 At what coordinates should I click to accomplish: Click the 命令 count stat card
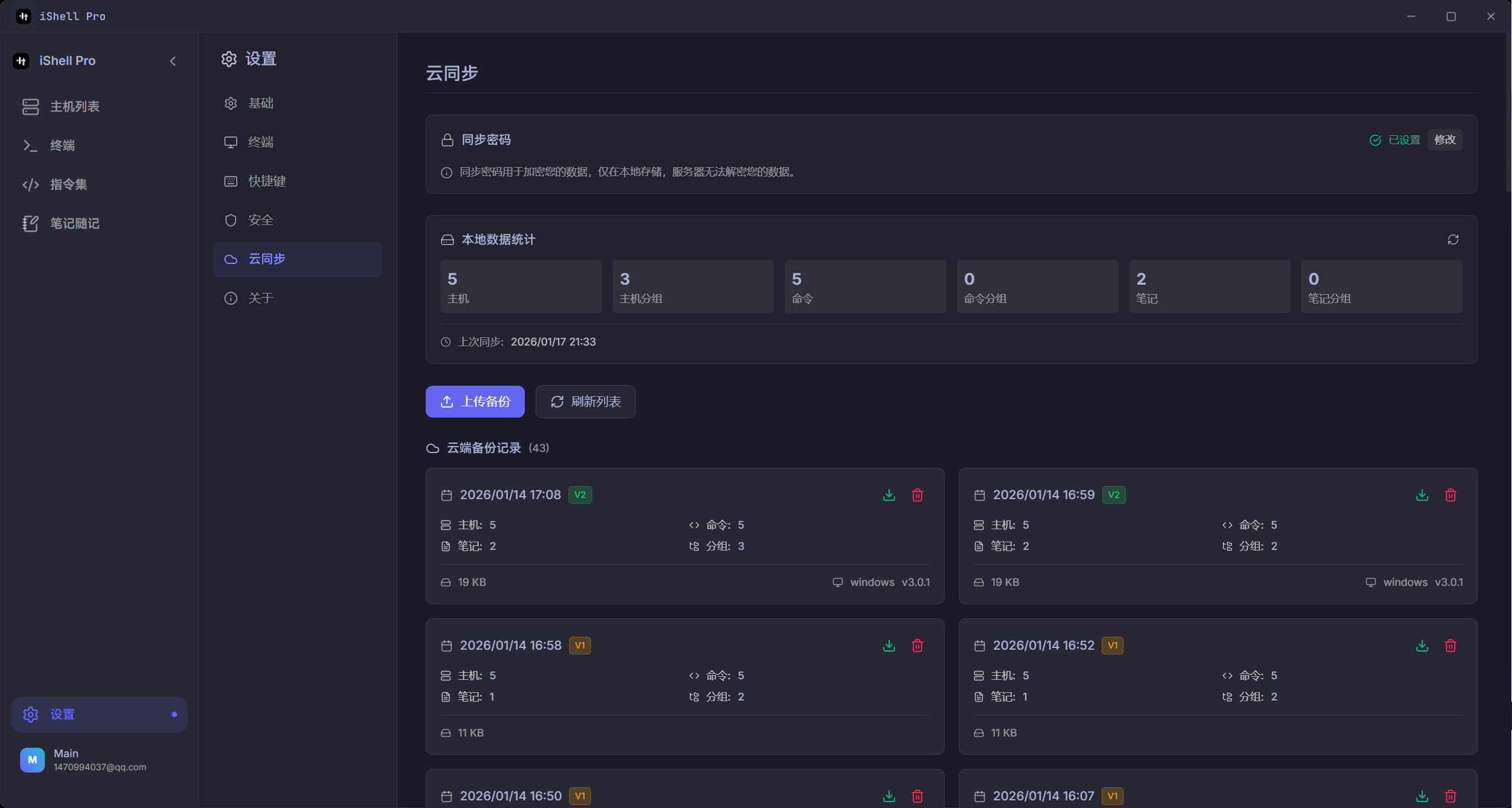865,286
